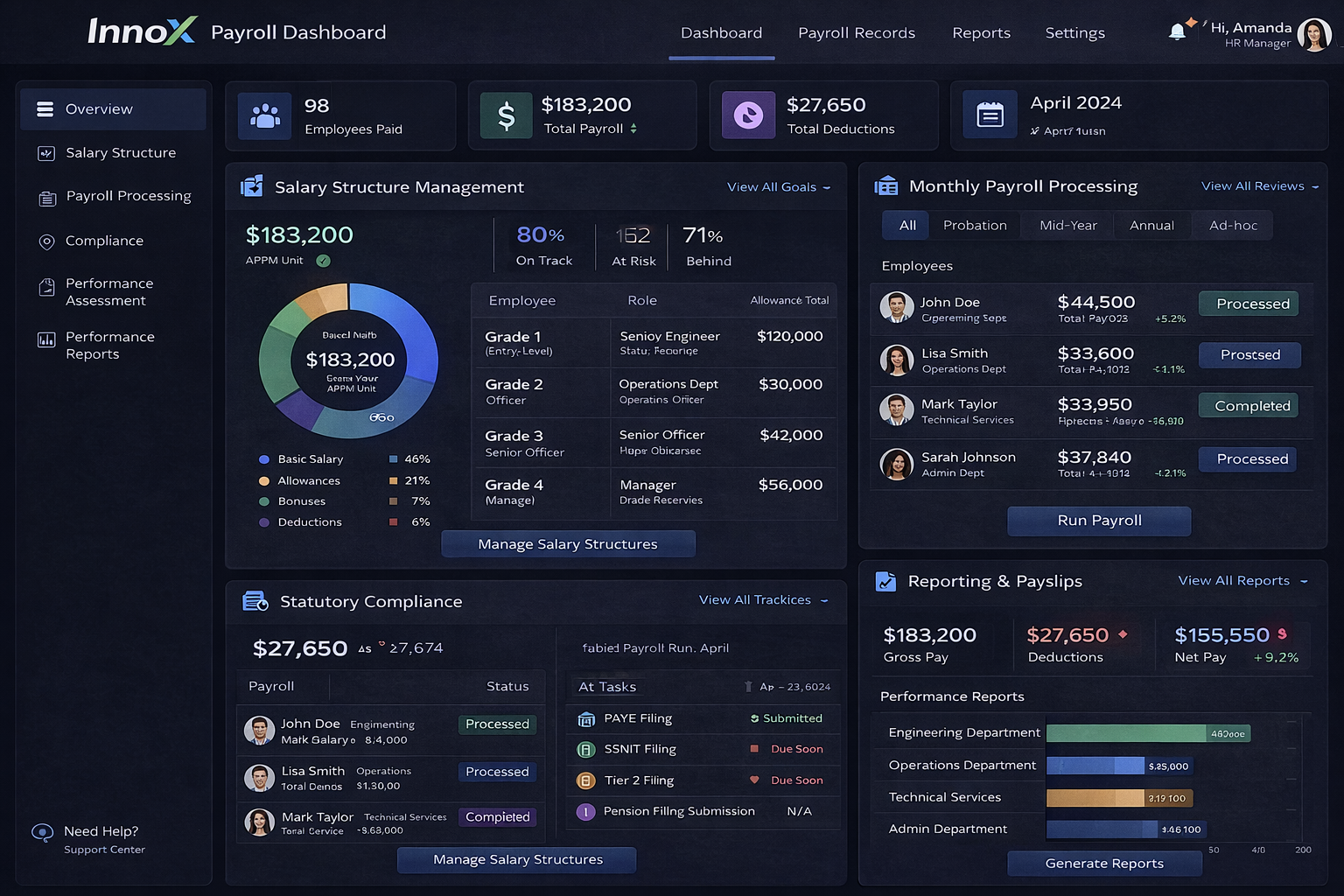The height and width of the screenshot is (896, 1344).
Task: Click the $56,000 allowance for Grade 4
Action: (790, 485)
